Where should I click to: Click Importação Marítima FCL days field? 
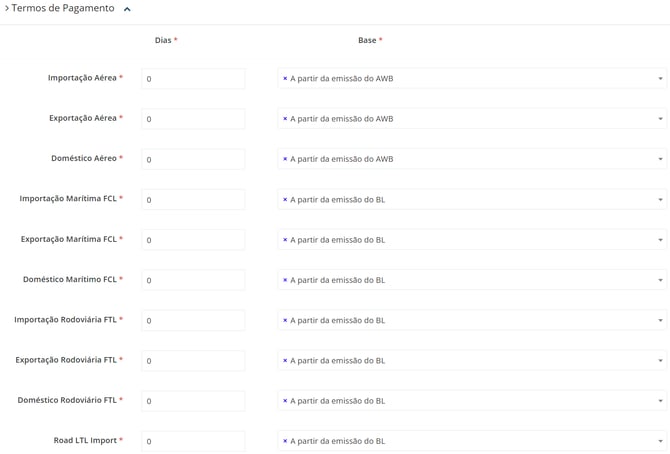tap(193, 200)
